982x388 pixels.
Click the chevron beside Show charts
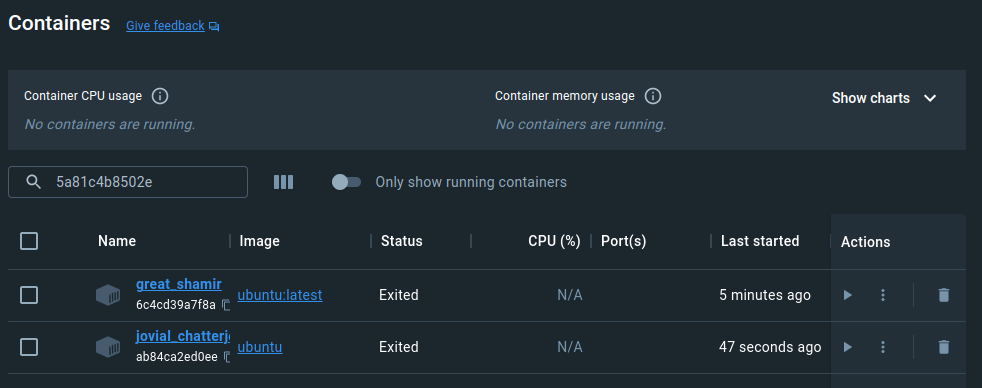tap(930, 98)
